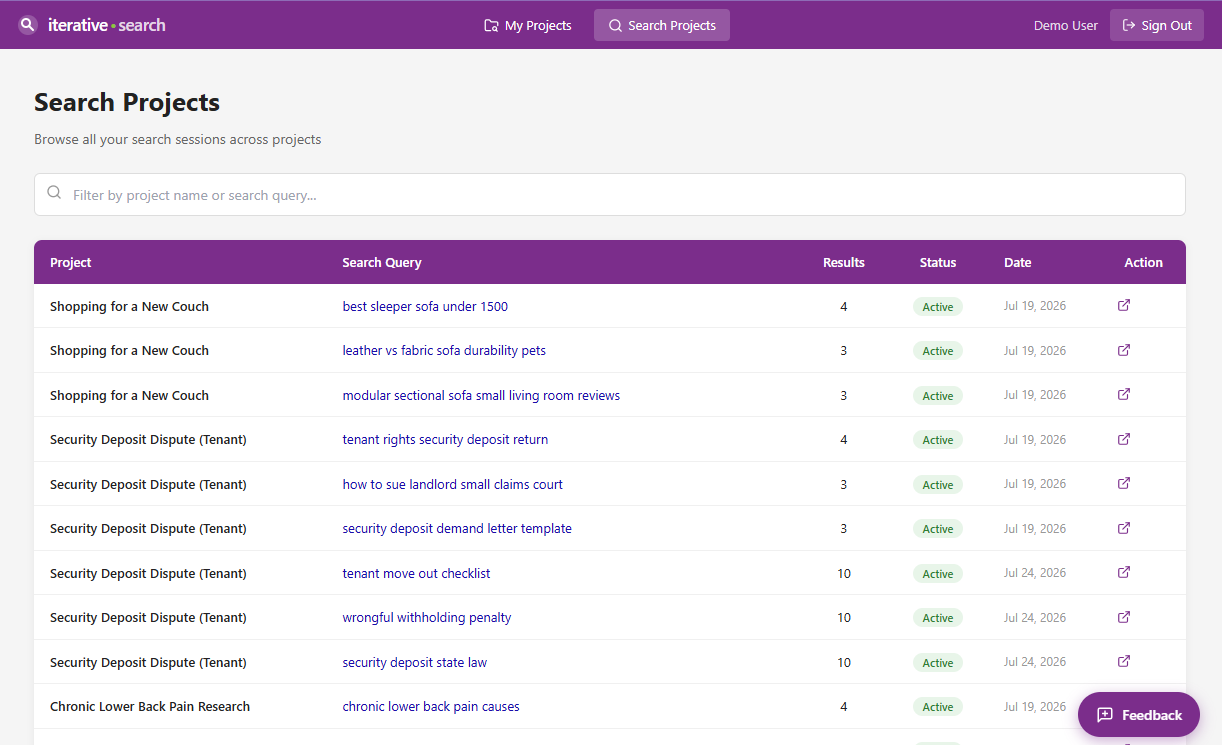The image size is (1222, 745).
Task: Open 'tenant rights security deposit return' query
Action: (445, 440)
